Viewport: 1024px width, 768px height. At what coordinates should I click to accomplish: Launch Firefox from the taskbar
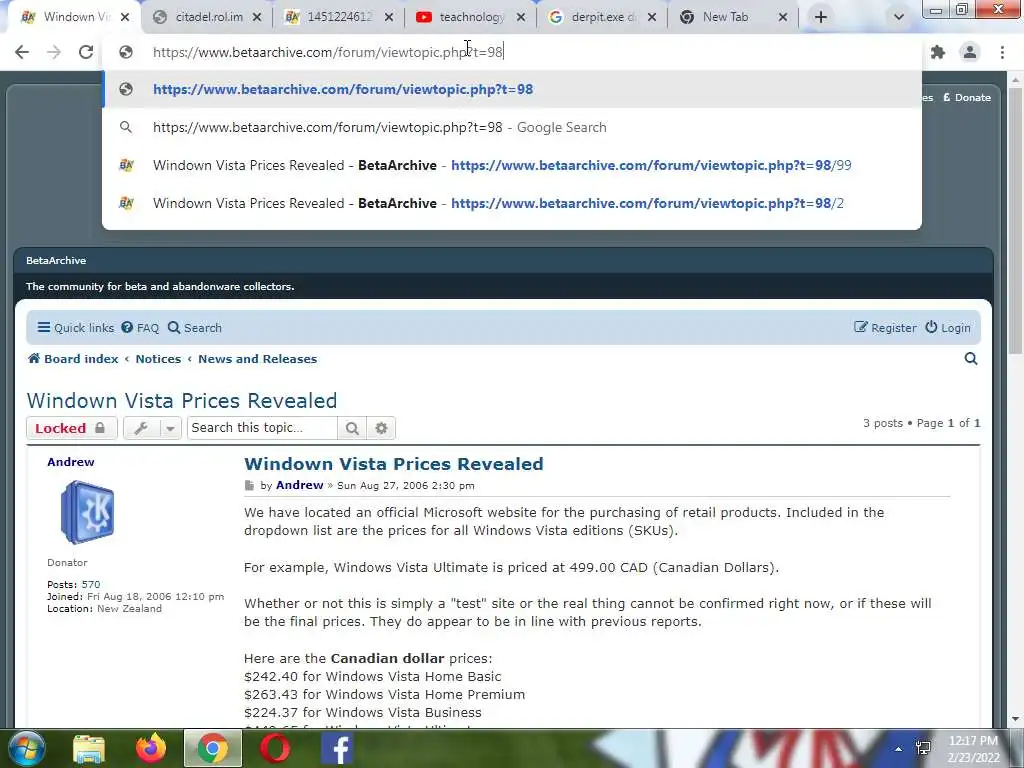pos(151,748)
